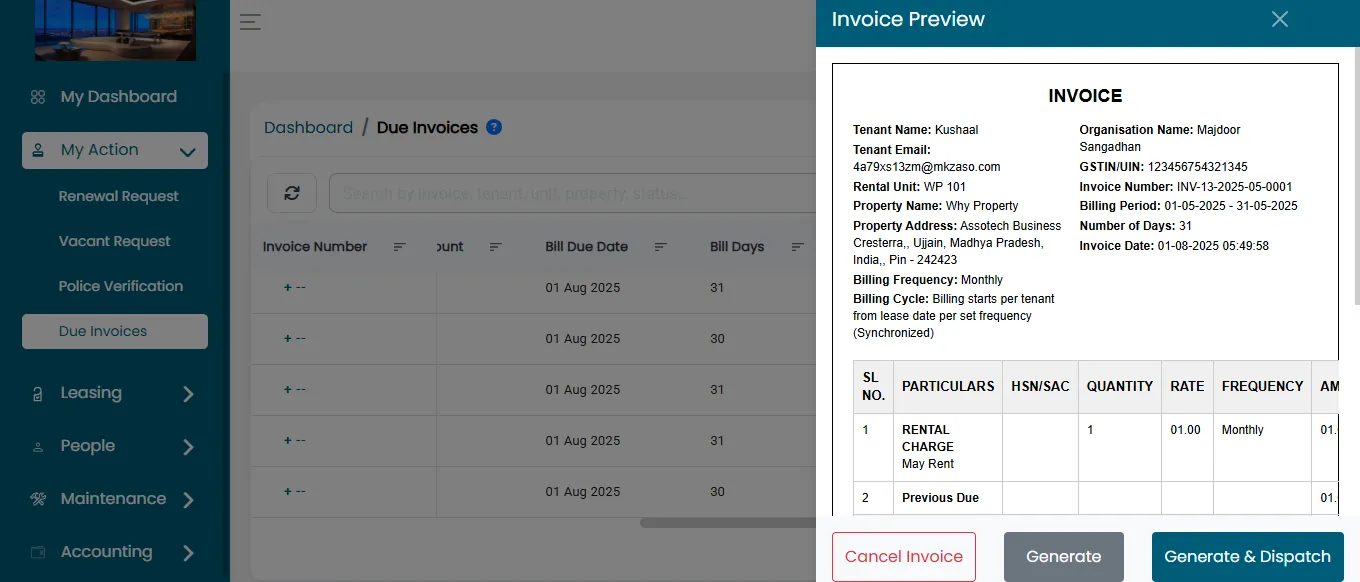1360x582 pixels.
Task: Expand the Leasing menu chevron
Action: [188, 394]
